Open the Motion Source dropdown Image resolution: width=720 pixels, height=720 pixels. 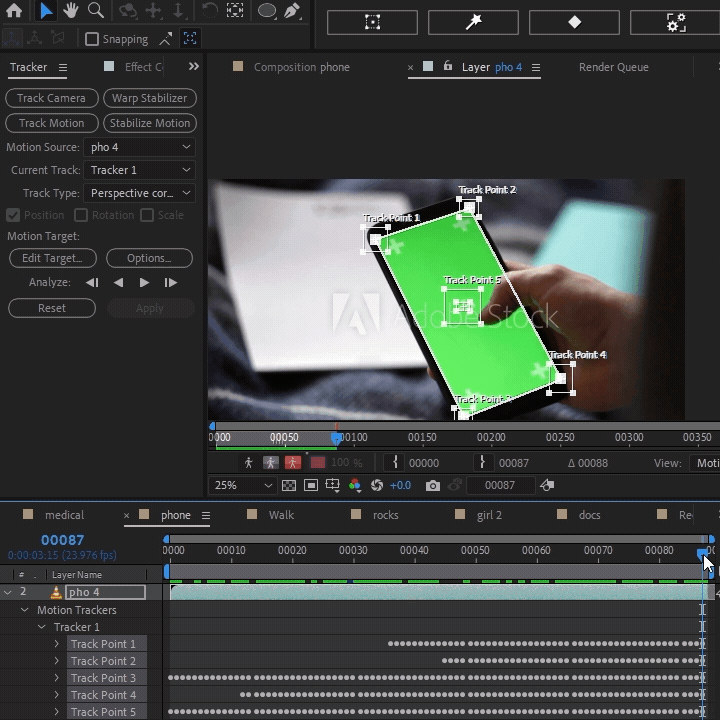139,147
